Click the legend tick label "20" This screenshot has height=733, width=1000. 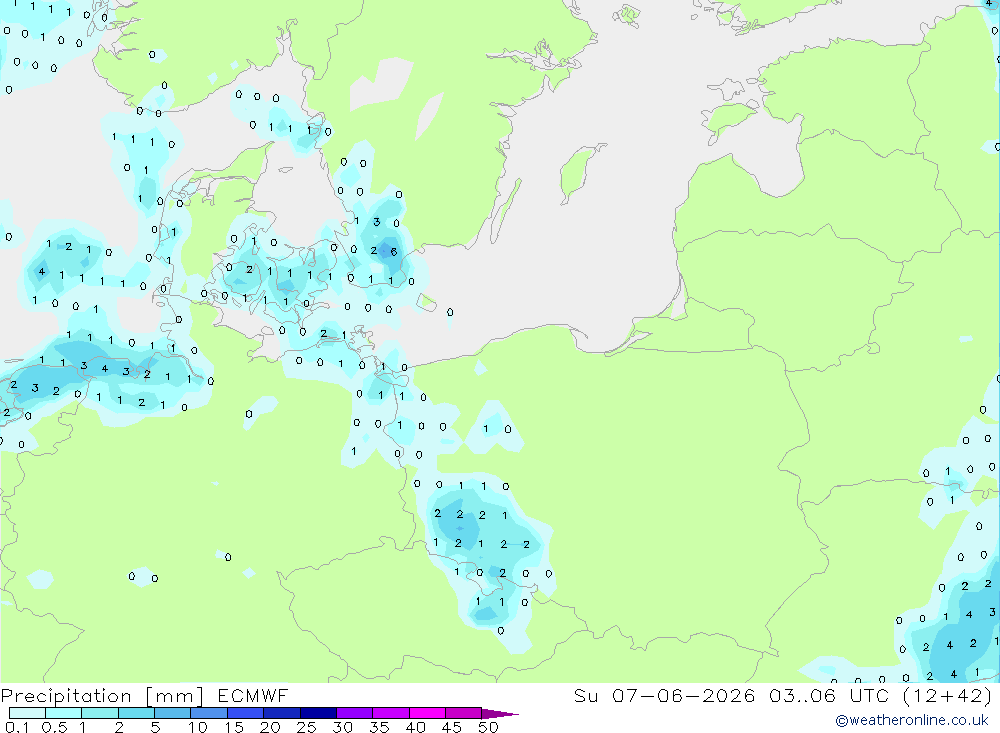tap(270, 727)
